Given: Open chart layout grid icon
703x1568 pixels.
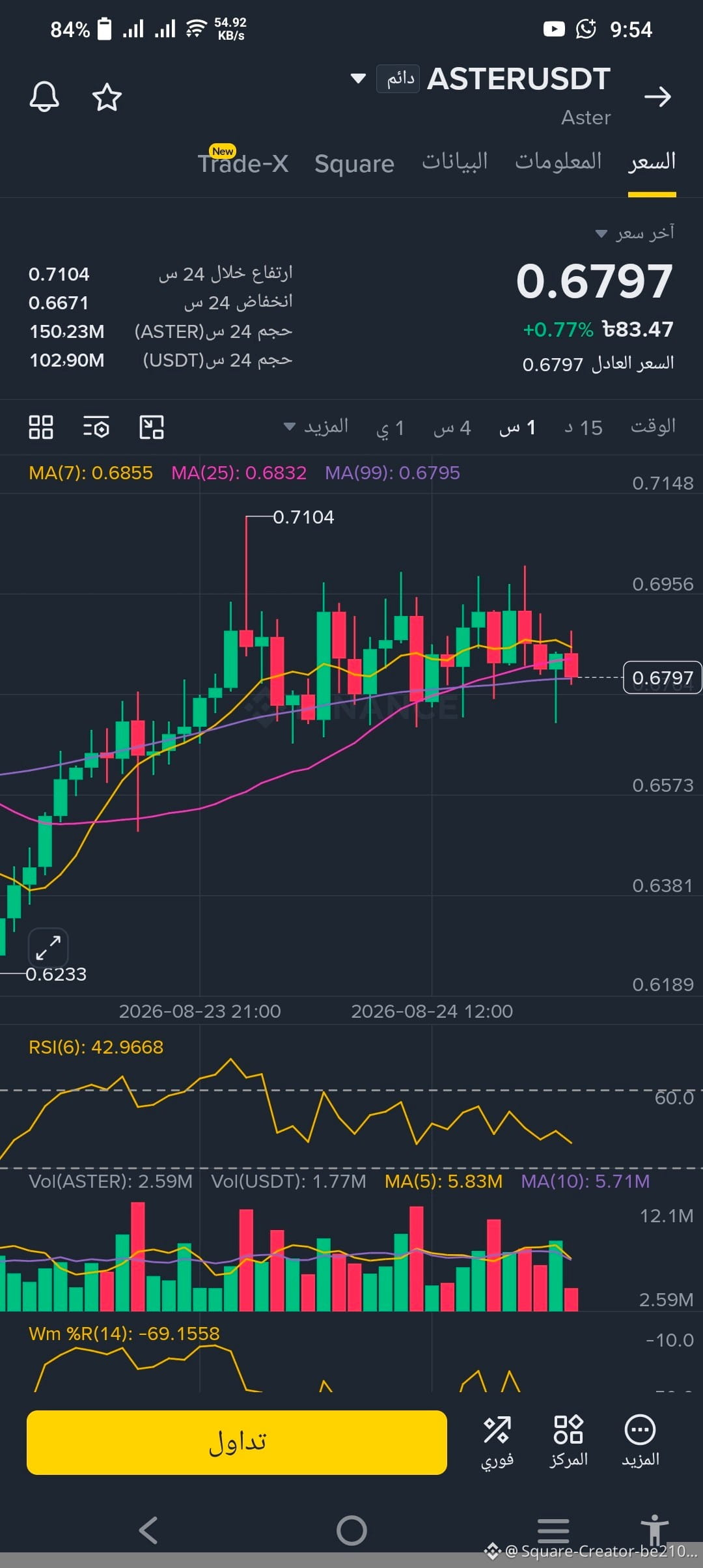Looking at the screenshot, I should 41,427.
